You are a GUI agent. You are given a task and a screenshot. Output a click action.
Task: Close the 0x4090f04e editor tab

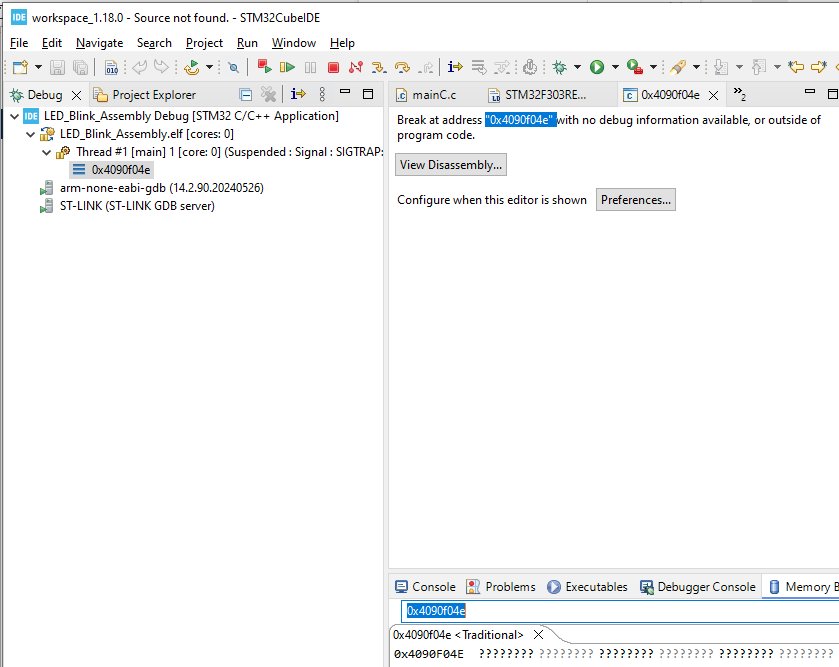click(x=713, y=95)
